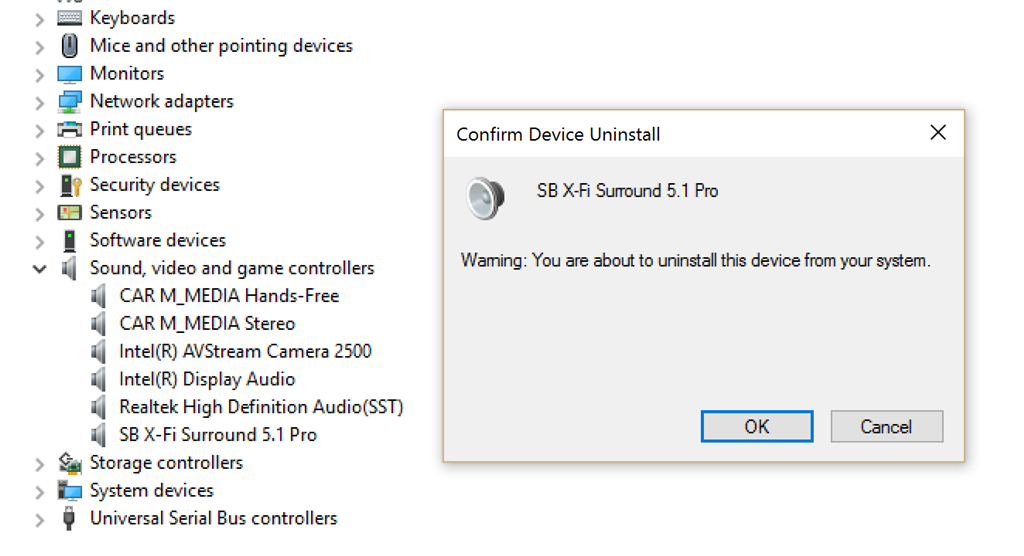This screenshot has width=1024, height=556.
Task: Click the Universal Serial Bus plug icon
Action: tap(69, 519)
